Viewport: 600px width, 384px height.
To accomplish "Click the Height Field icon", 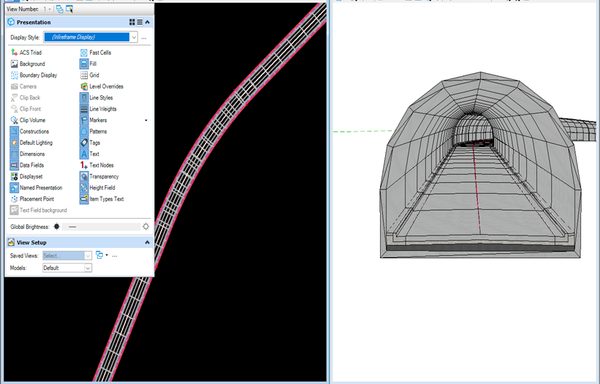I will [84, 188].
